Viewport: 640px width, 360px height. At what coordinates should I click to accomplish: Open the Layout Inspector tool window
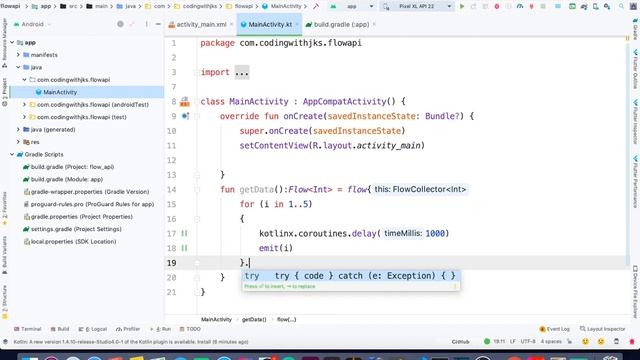click(602, 329)
